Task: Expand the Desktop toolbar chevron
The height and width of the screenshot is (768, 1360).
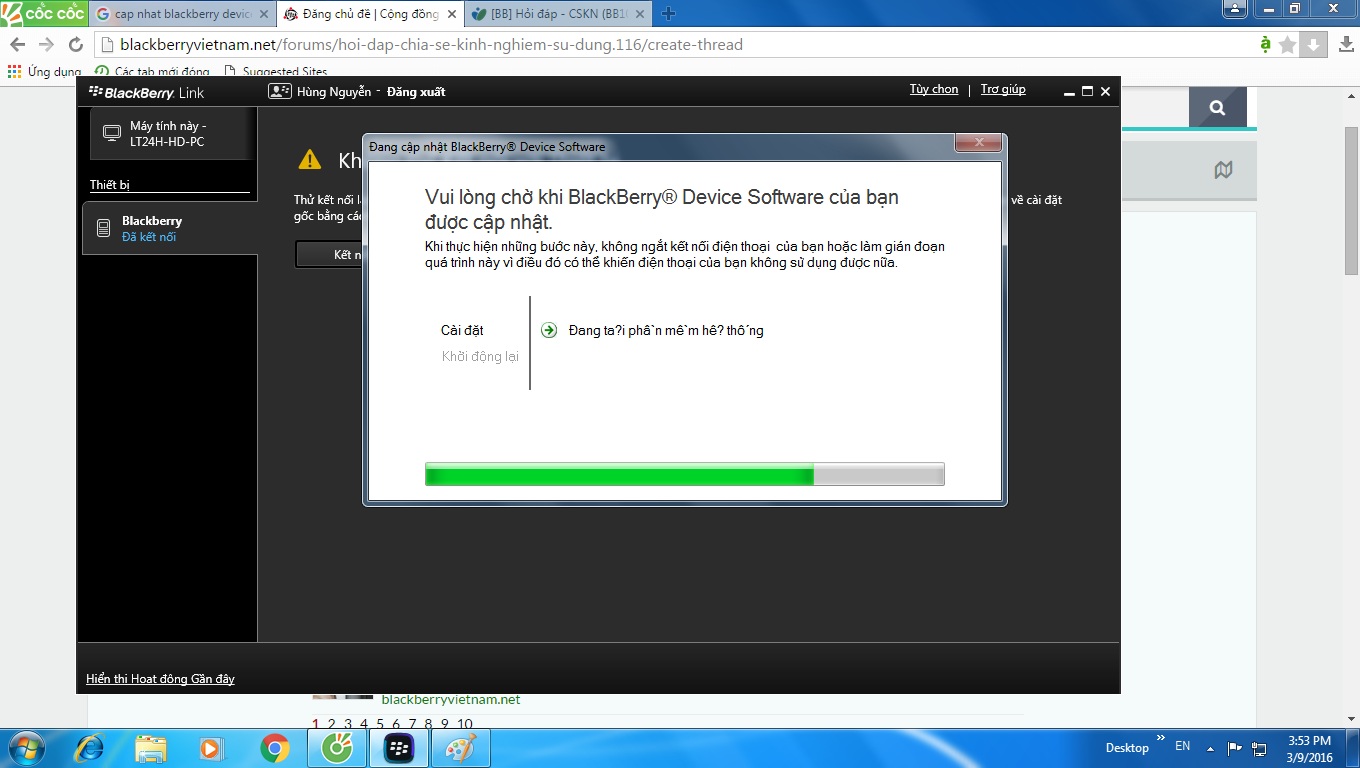Action: pyautogui.click(x=1161, y=739)
